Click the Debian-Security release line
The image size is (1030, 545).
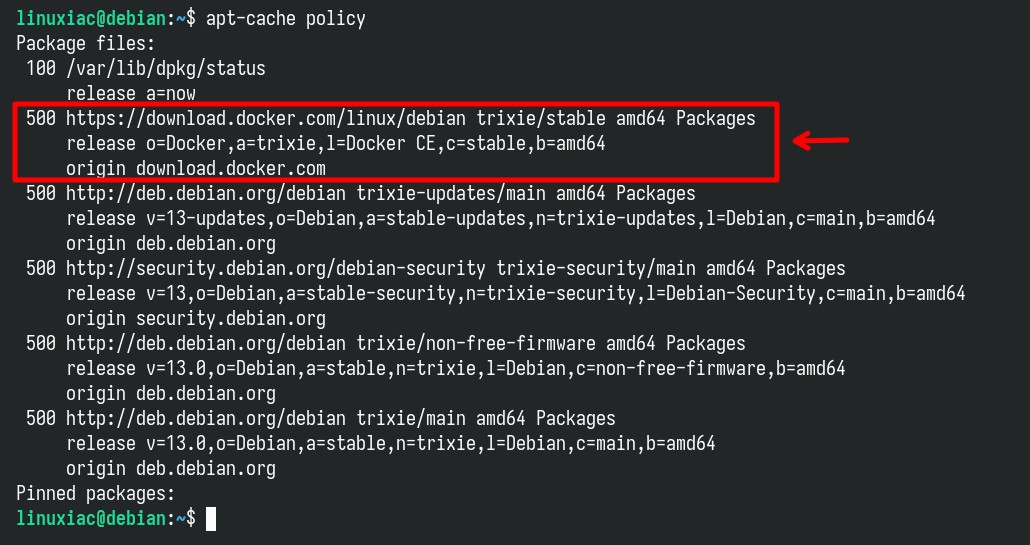516,294
